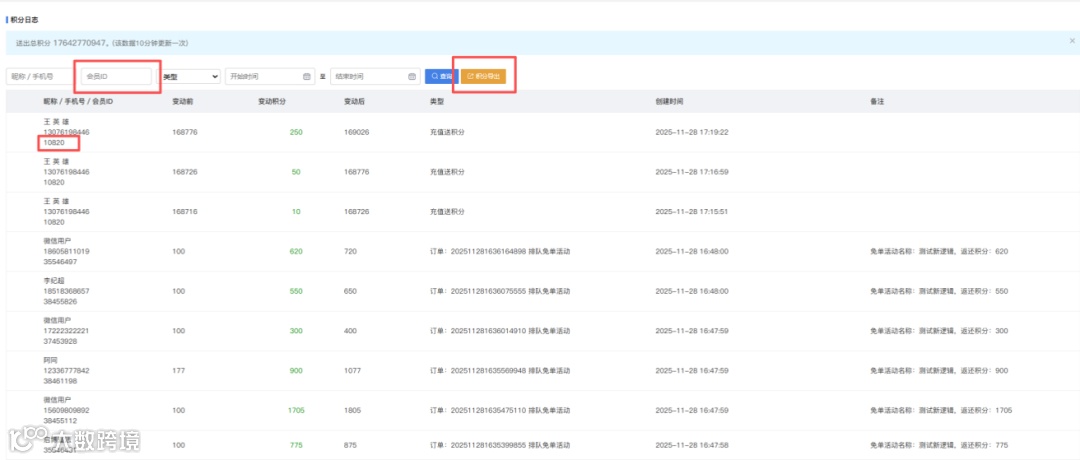The image size is (1080, 460).
Task: Click the 会员ID input field
Action: 116,76
